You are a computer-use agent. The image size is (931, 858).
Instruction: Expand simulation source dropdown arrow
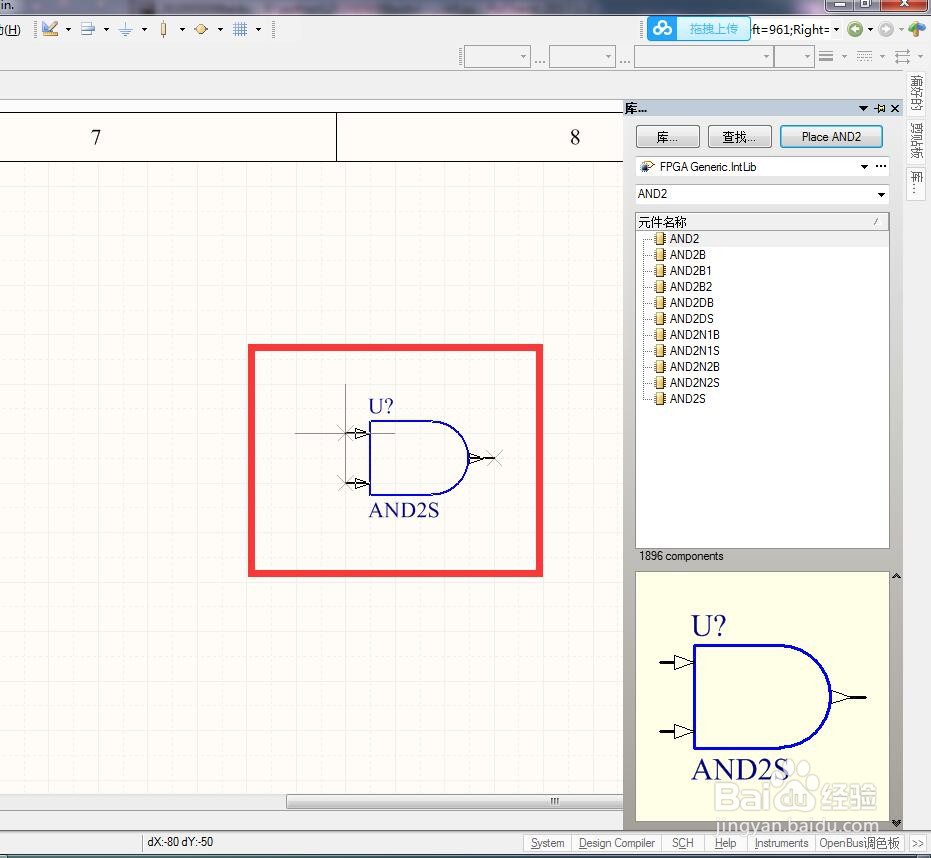[x=220, y=29]
